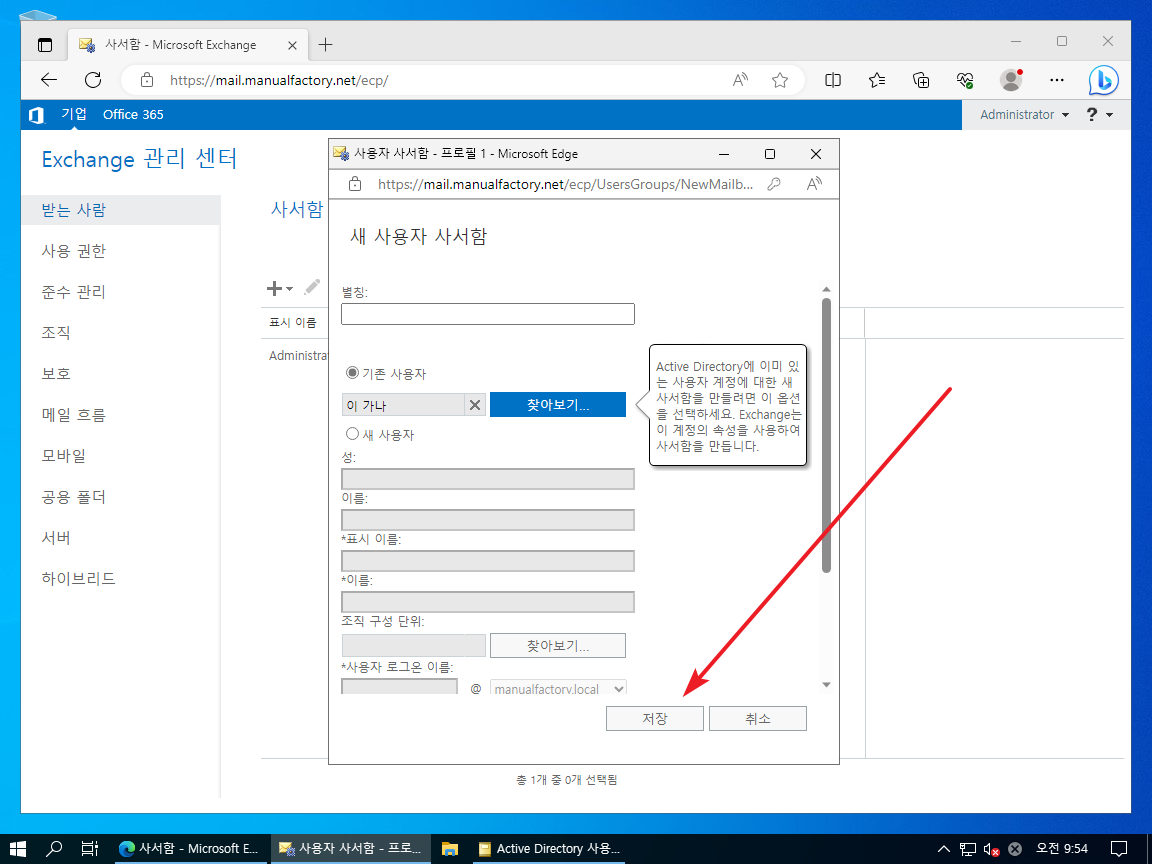Image resolution: width=1152 pixels, height=864 pixels.
Task: Click the edit pencil icon in mailbox toolbar
Action: click(312, 287)
